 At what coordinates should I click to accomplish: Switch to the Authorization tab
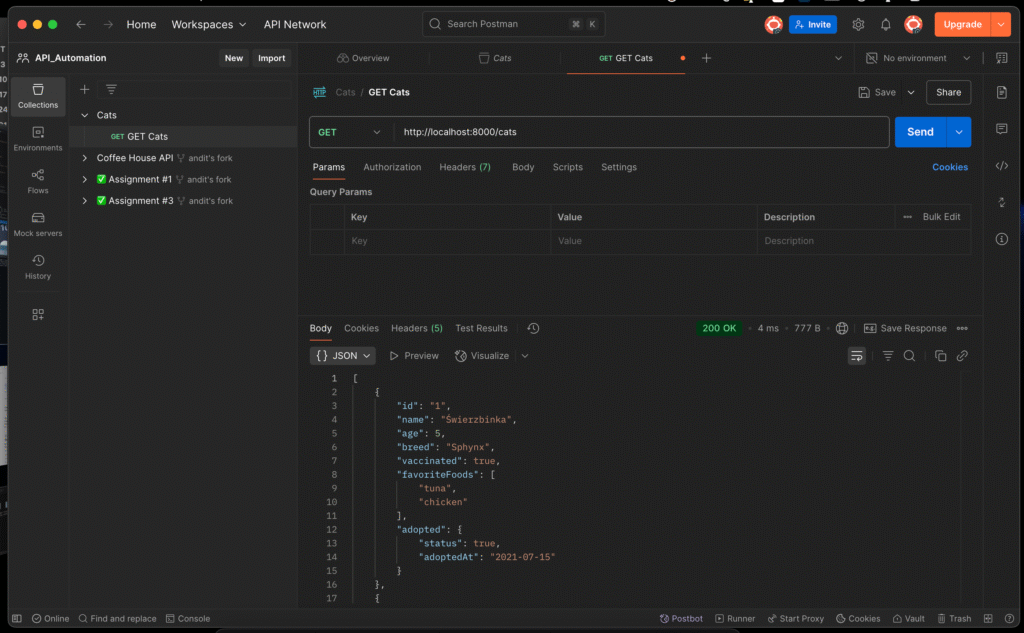(392, 167)
